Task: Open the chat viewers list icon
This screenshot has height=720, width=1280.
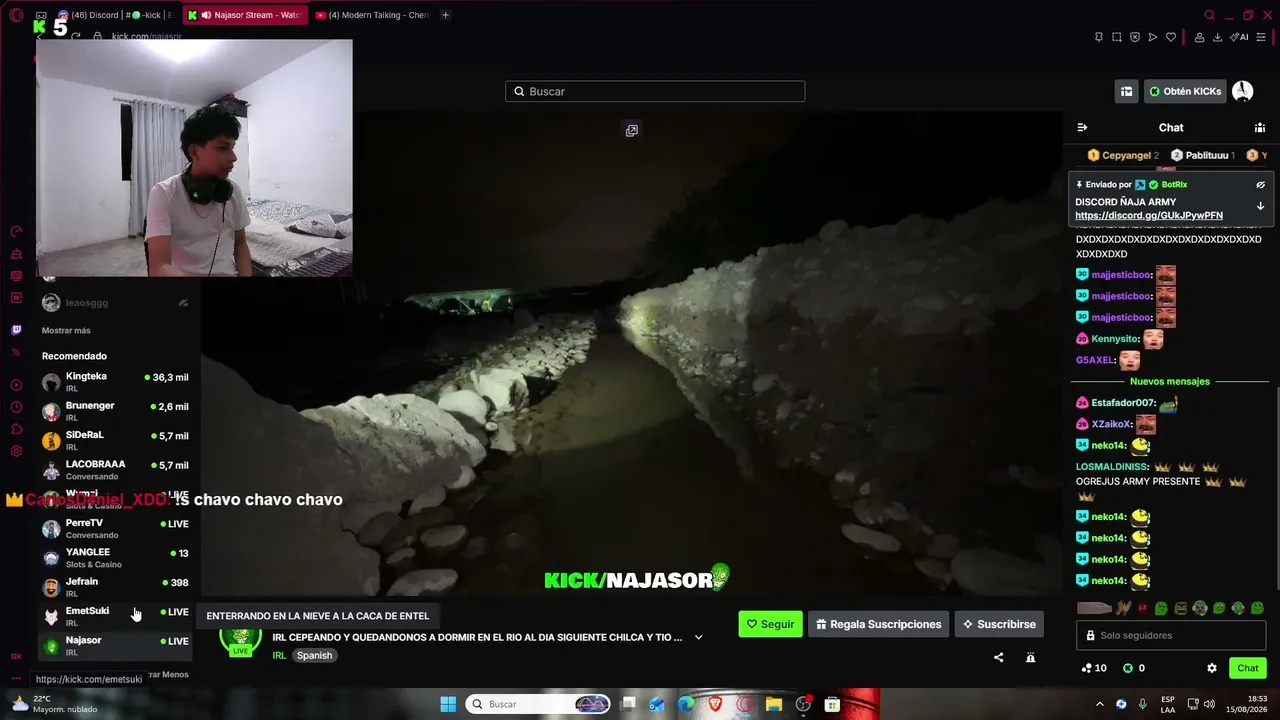Action: pyautogui.click(x=1260, y=128)
